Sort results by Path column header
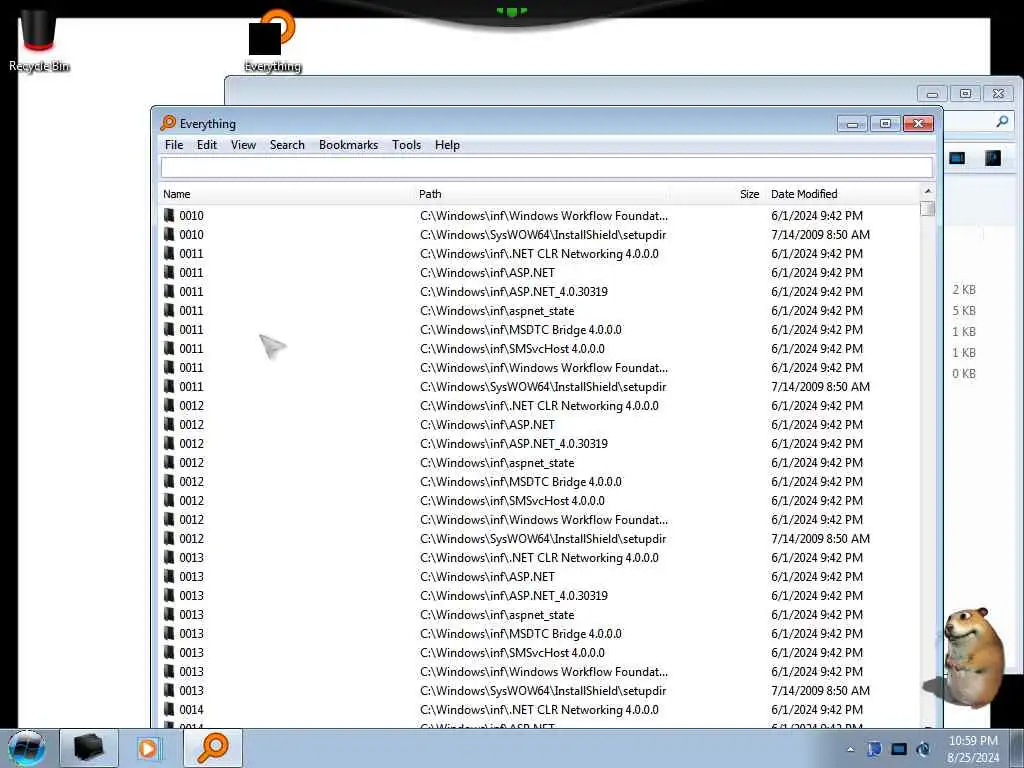1024x768 pixels. (x=542, y=194)
